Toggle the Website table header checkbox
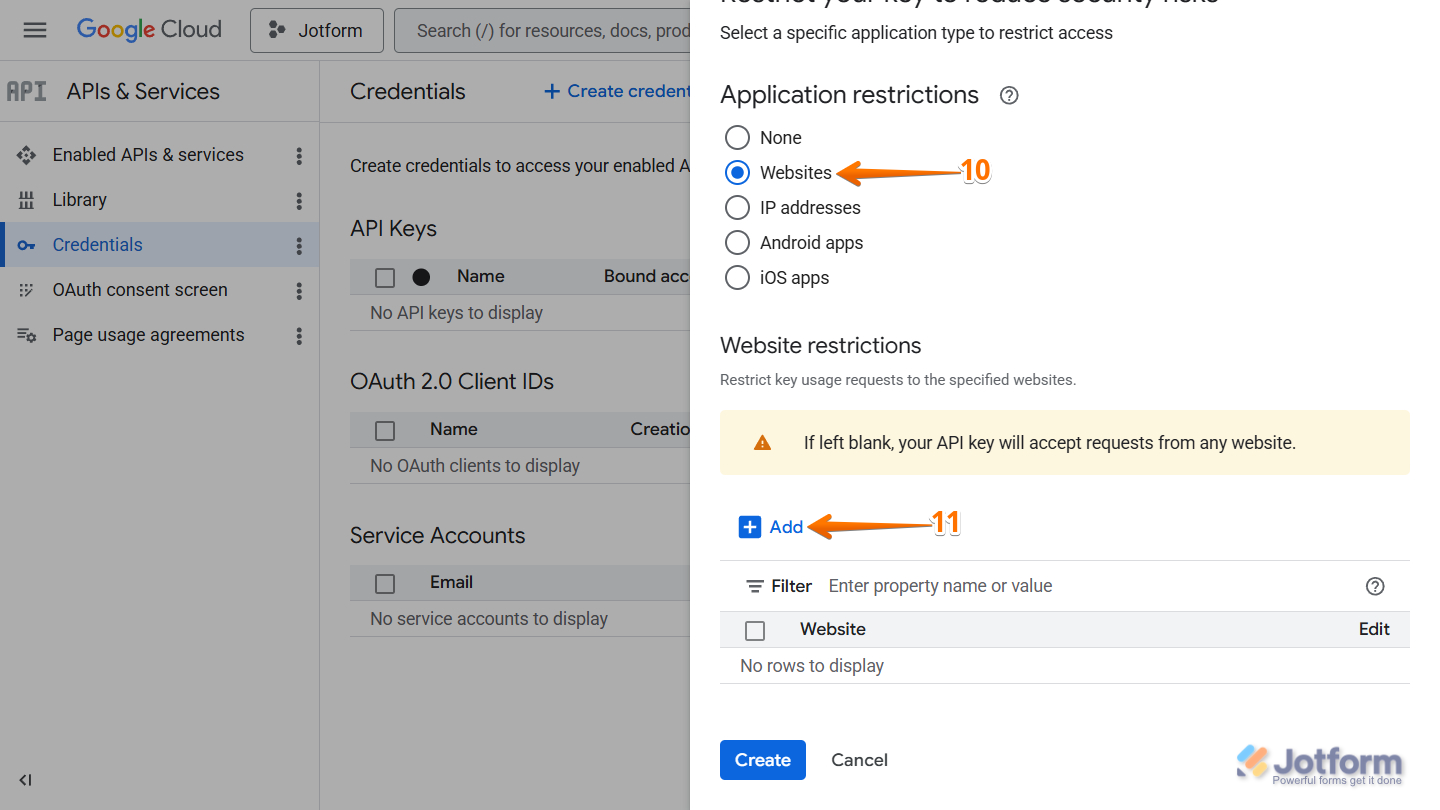Screen dimensions: 1440x810 755,630
